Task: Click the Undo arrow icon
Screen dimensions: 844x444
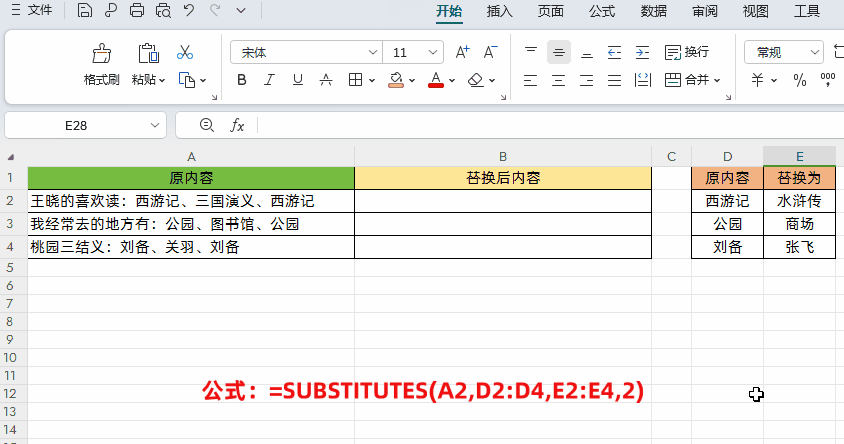Action: 189,11
